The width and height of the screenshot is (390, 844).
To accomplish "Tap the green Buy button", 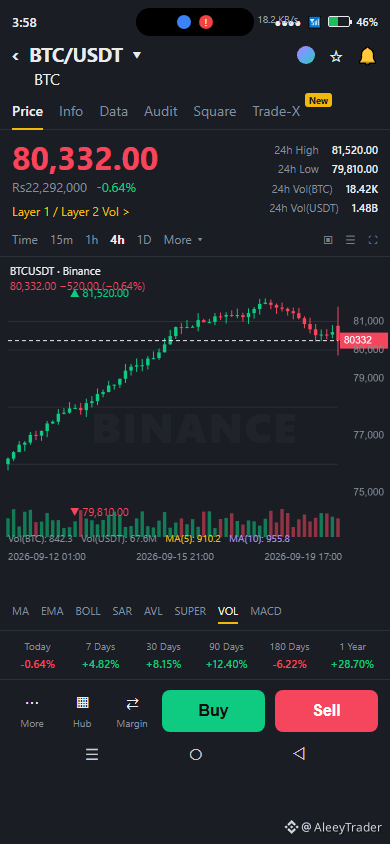I will pyautogui.click(x=214, y=711).
